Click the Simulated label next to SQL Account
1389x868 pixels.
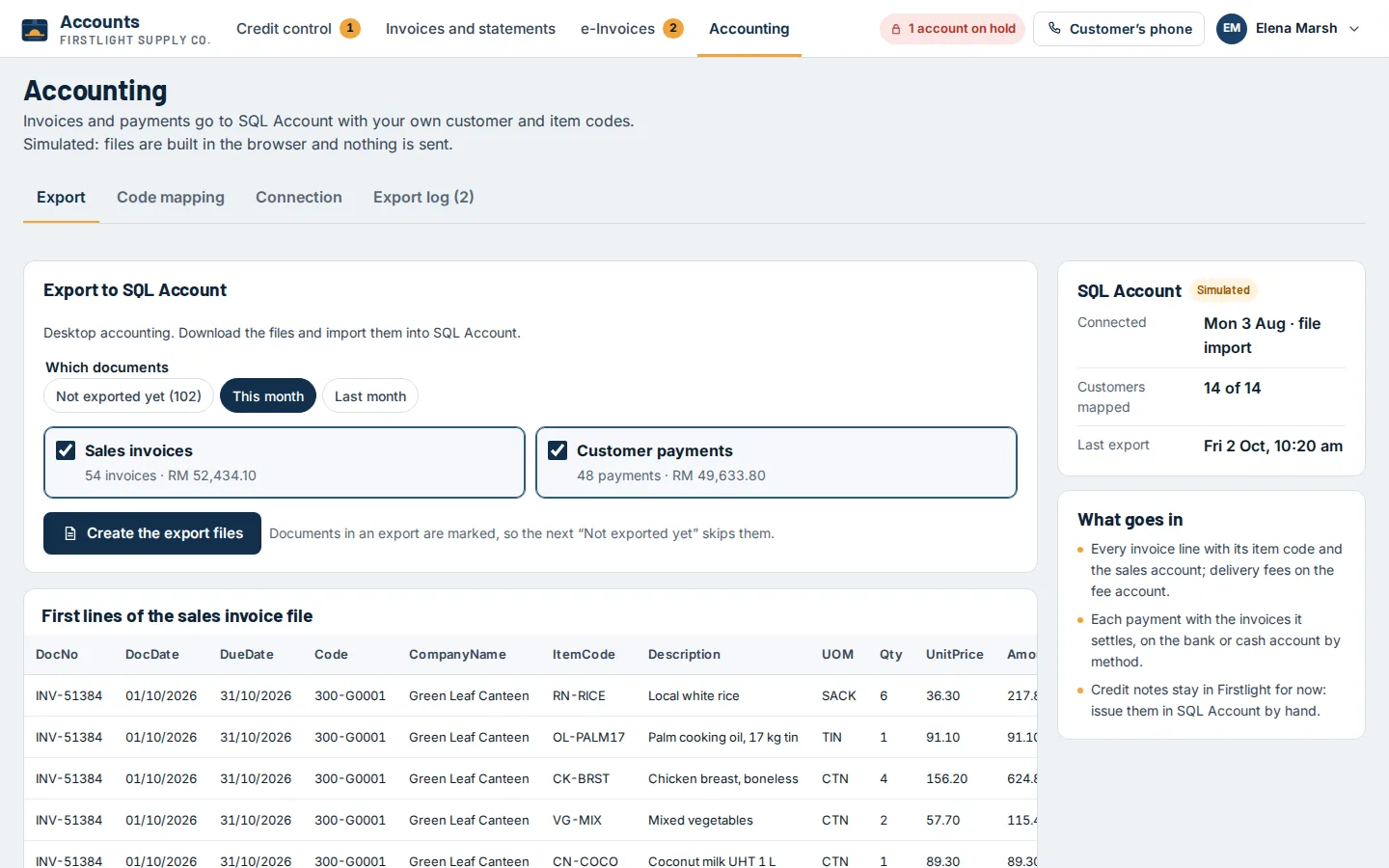(1223, 290)
